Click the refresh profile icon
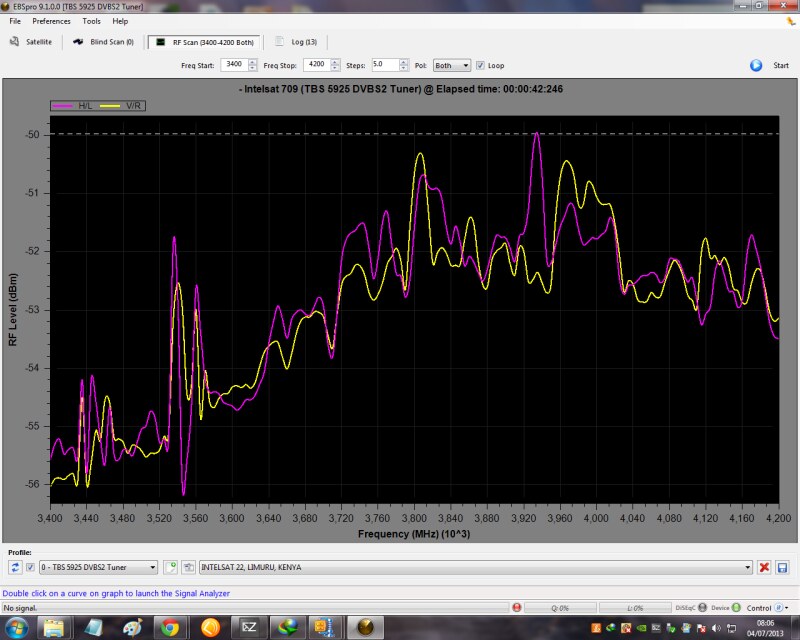This screenshot has height=640, width=800. pyautogui.click(x=15, y=567)
